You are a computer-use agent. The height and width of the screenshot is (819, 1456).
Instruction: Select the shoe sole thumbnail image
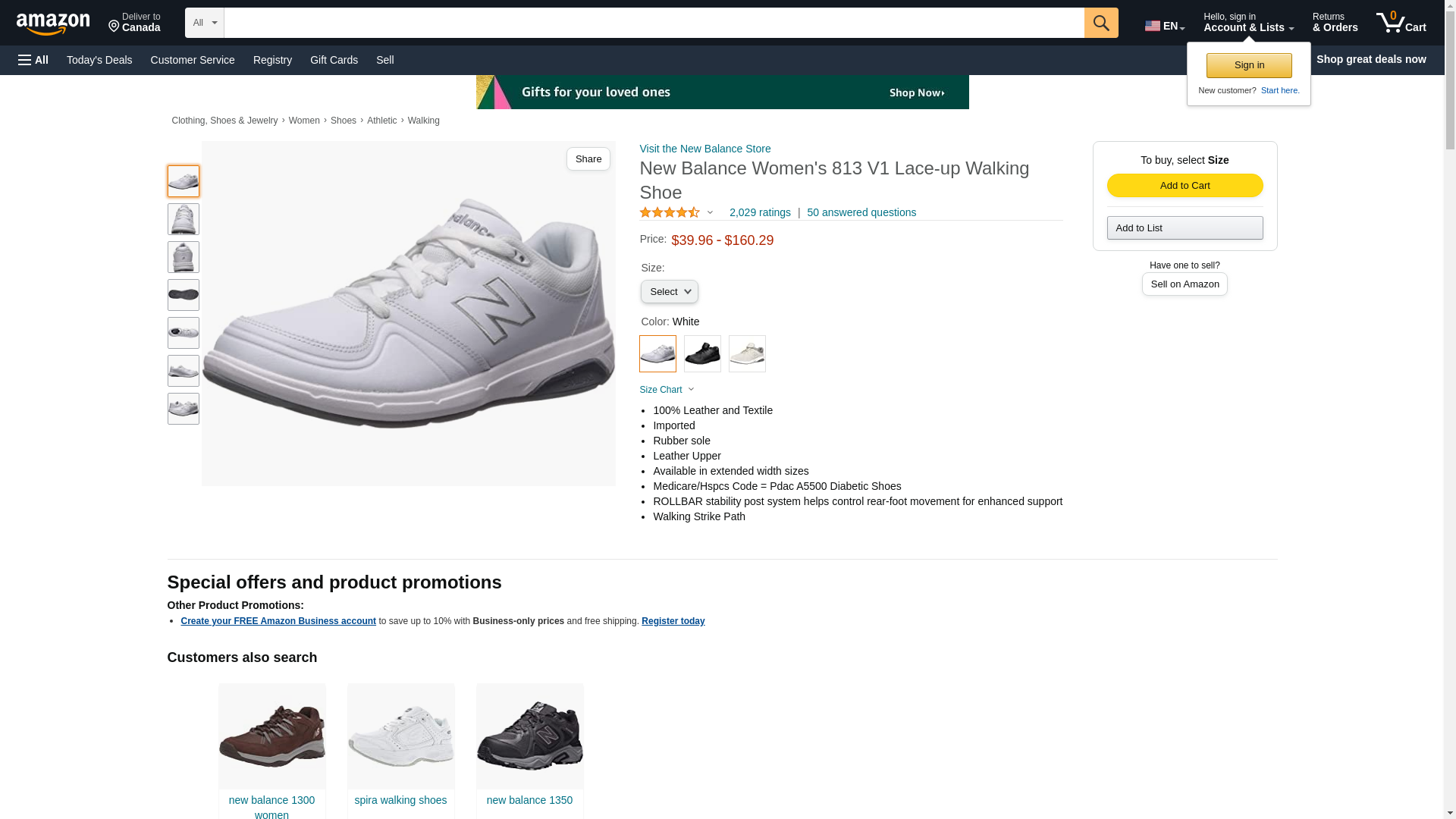tap(183, 295)
